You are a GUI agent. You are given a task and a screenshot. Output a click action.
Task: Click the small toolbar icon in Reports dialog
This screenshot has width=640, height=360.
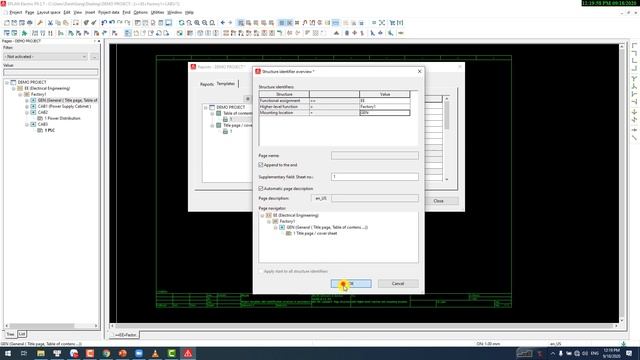[248, 99]
